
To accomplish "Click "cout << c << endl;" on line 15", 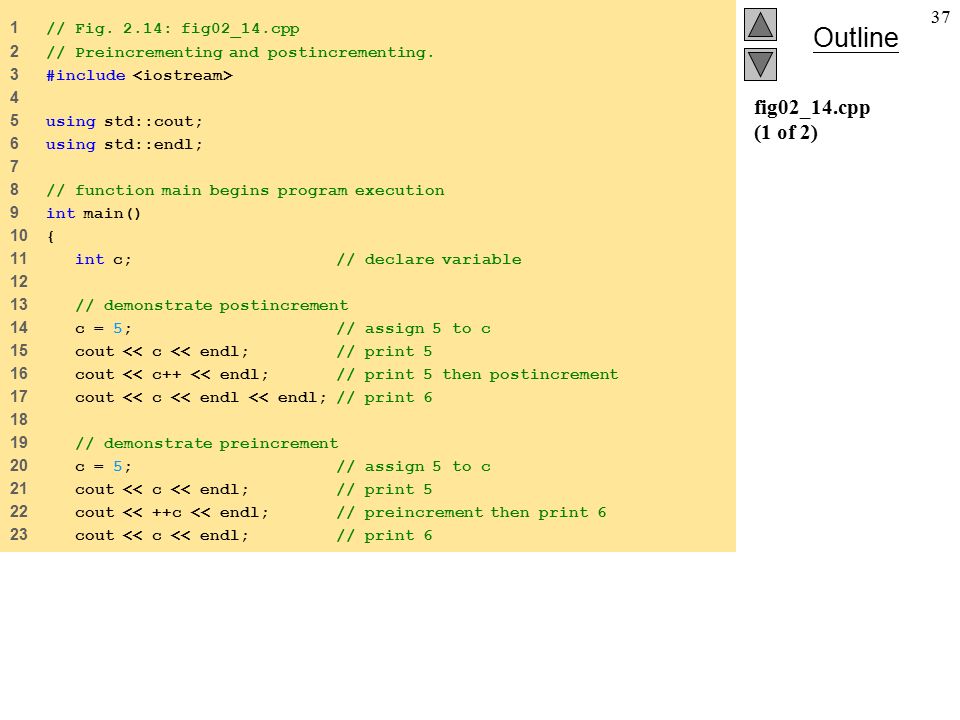I will coord(162,351).
